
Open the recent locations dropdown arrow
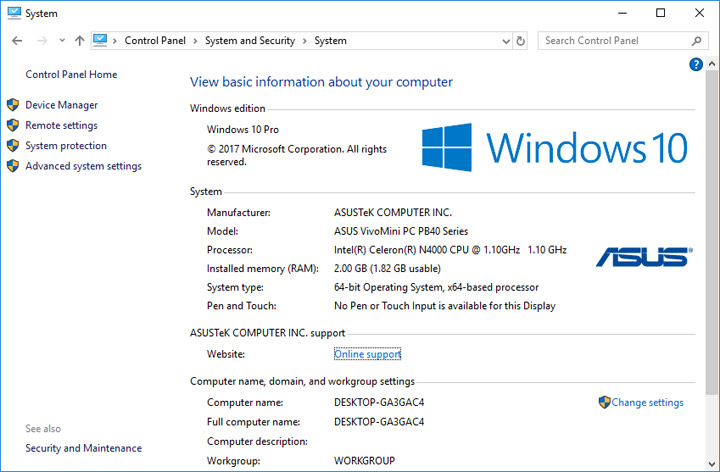point(62,40)
